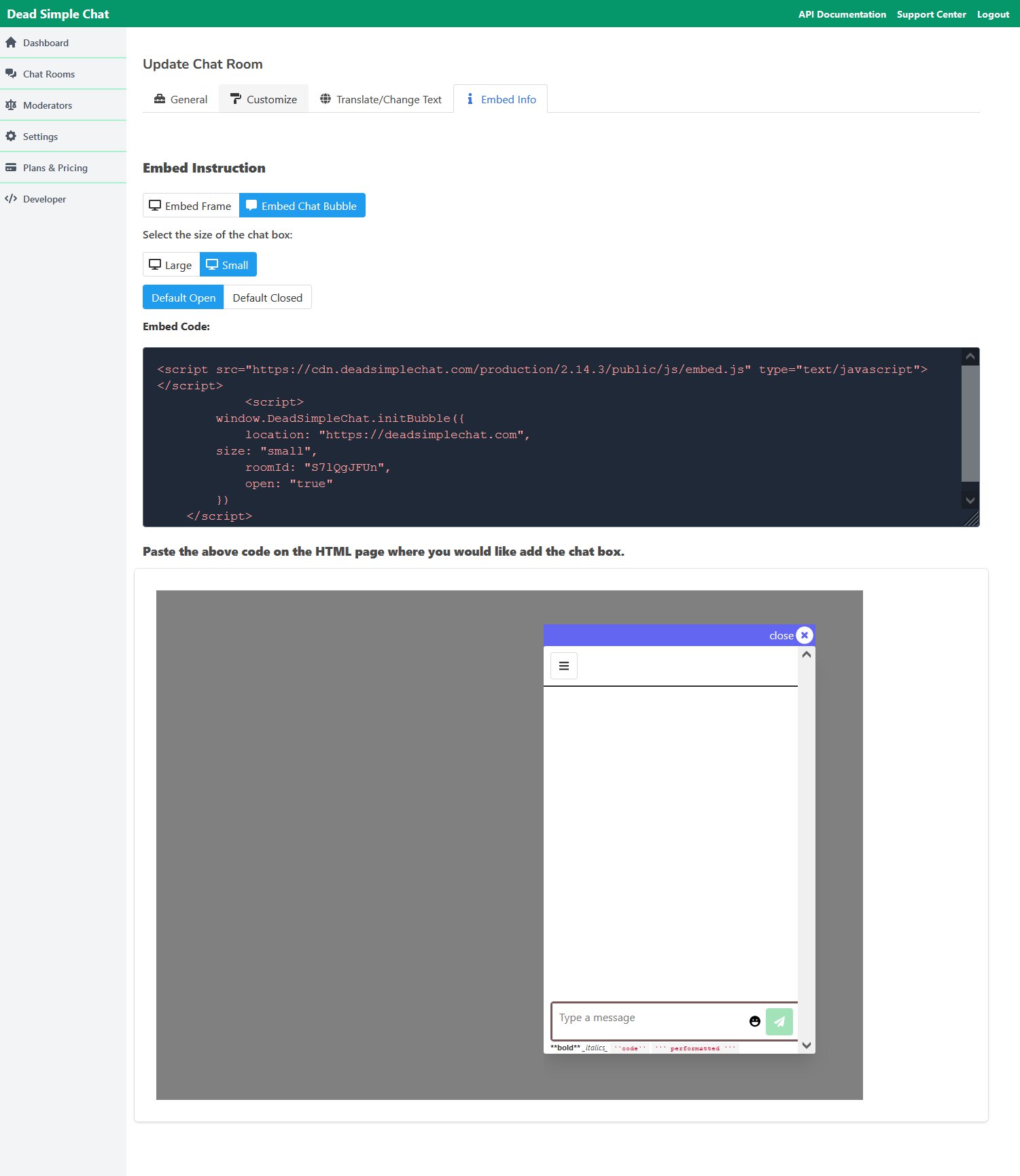Click the roomId line in embed code
1020x1176 pixels.
pos(318,467)
